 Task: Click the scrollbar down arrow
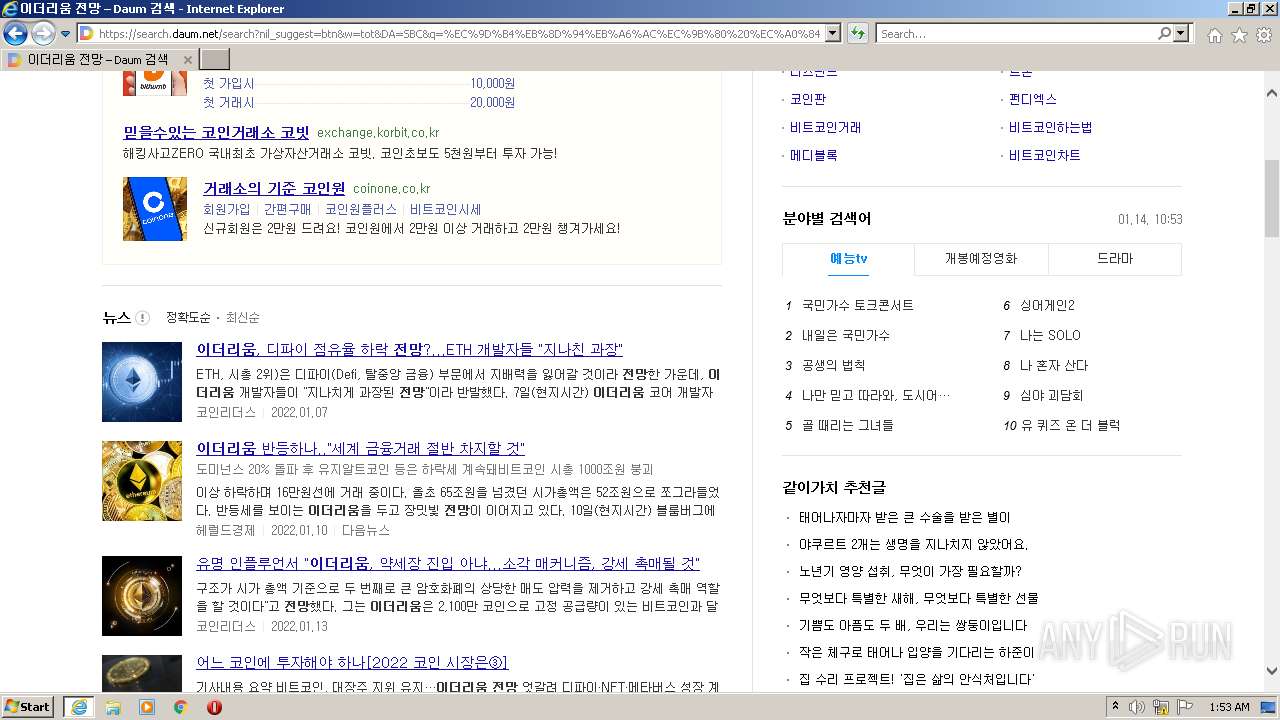1272,671
